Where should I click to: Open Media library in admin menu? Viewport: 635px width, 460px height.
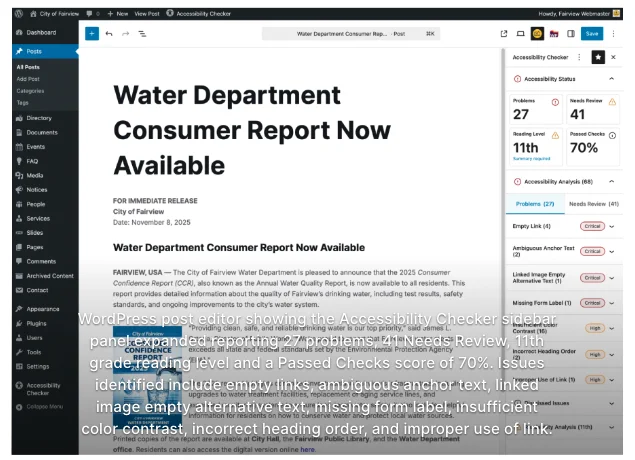pos(45,175)
